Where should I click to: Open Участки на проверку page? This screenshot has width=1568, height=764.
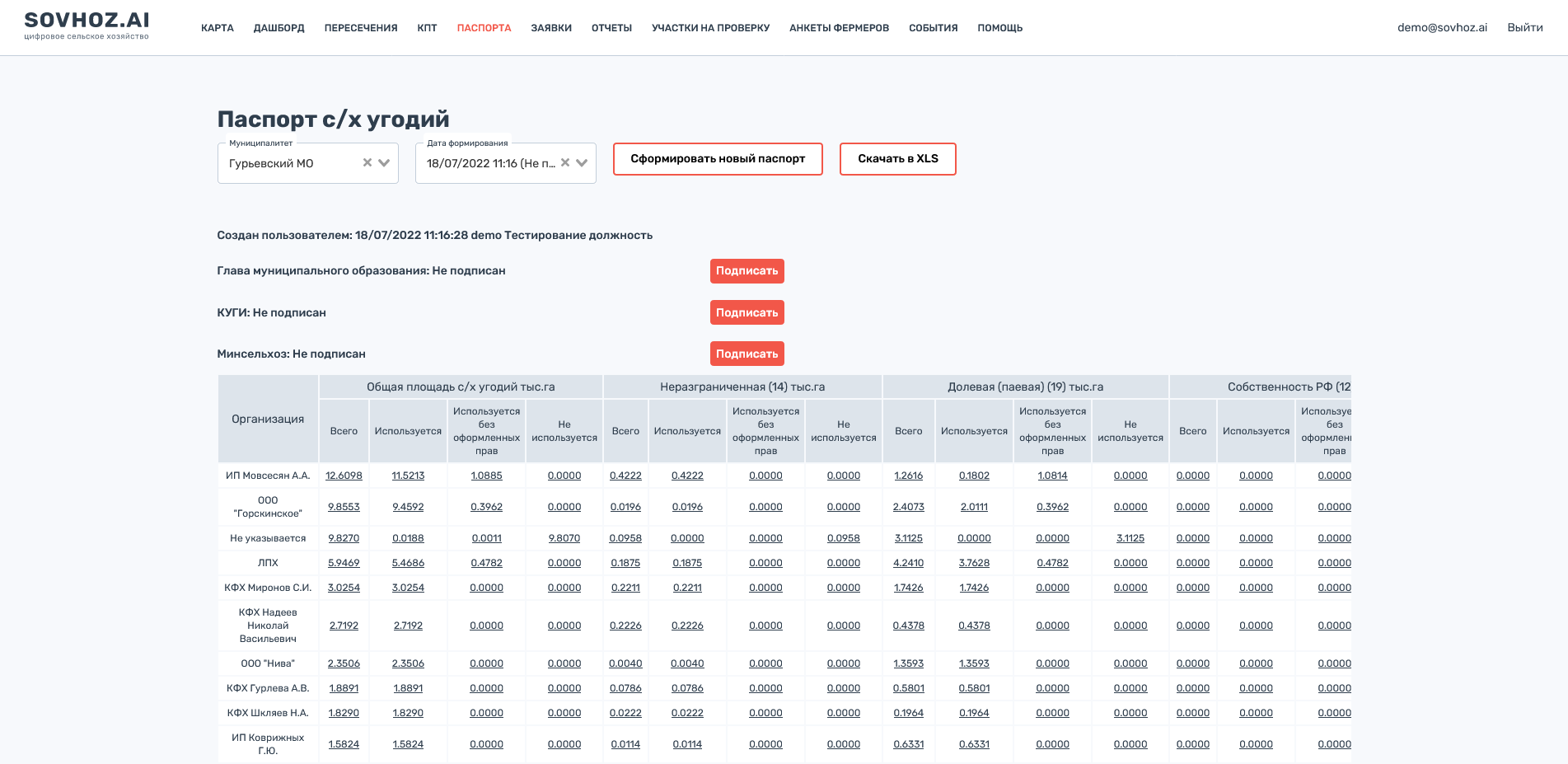710,28
